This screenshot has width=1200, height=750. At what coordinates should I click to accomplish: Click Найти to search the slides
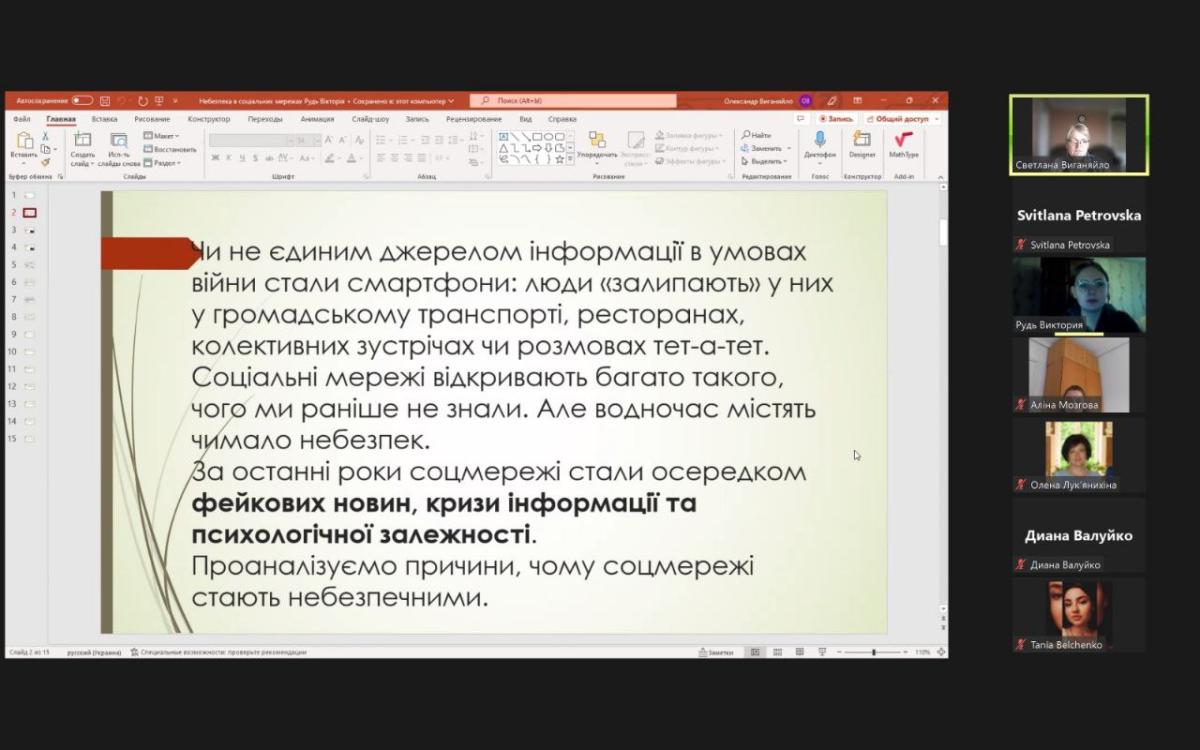click(758, 135)
